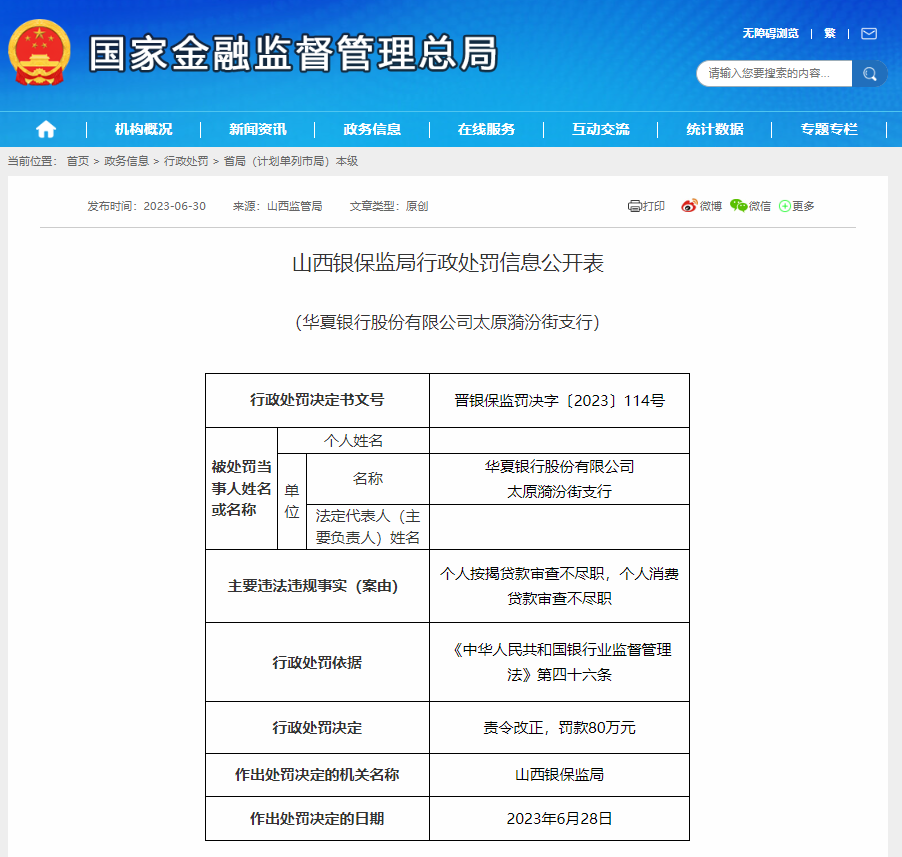Screen dimensions: 902x857
Task: Open the 统计数据 navigation menu
Action: [x=714, y=129]
